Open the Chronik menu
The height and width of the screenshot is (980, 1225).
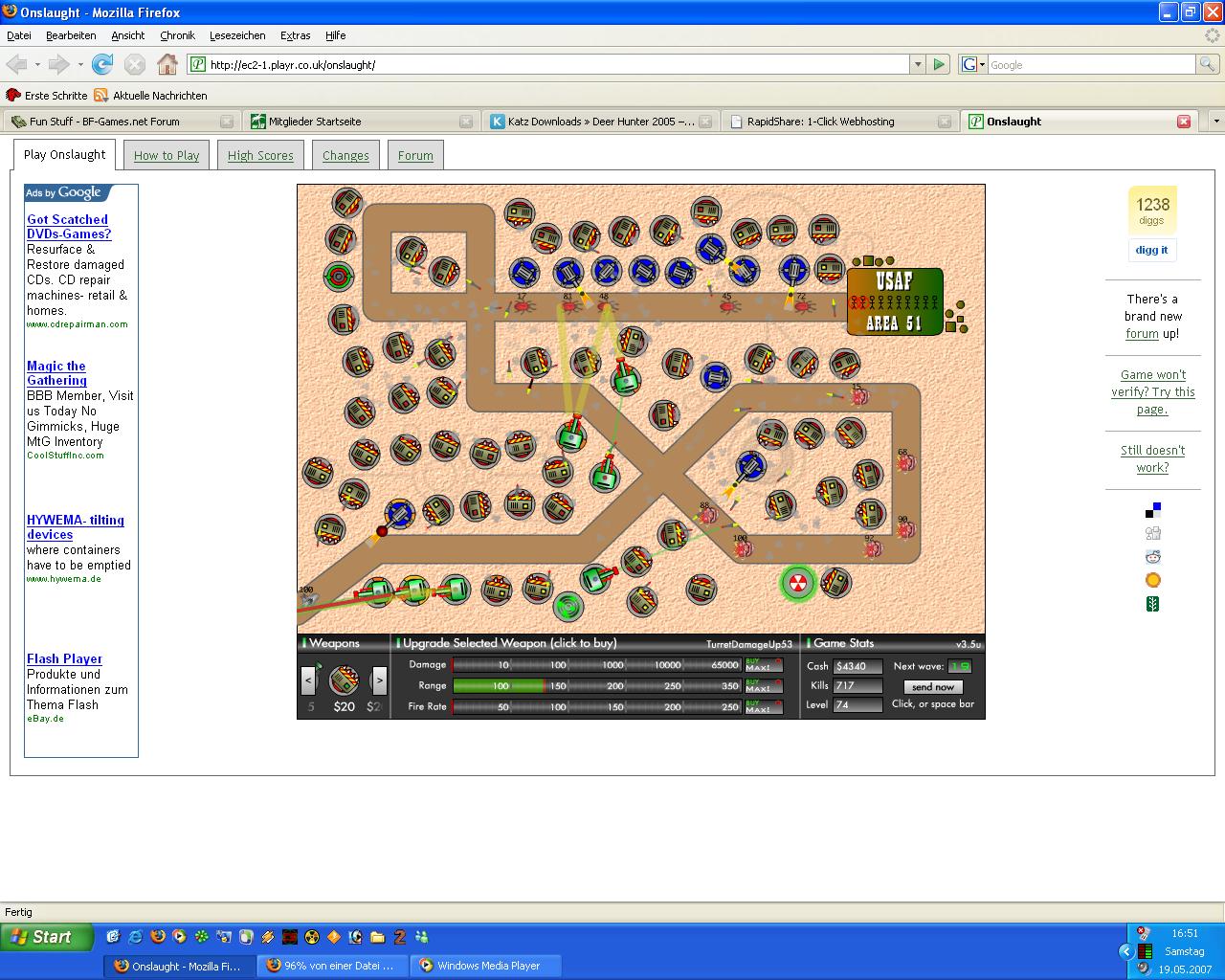click(x=177, y=35)
